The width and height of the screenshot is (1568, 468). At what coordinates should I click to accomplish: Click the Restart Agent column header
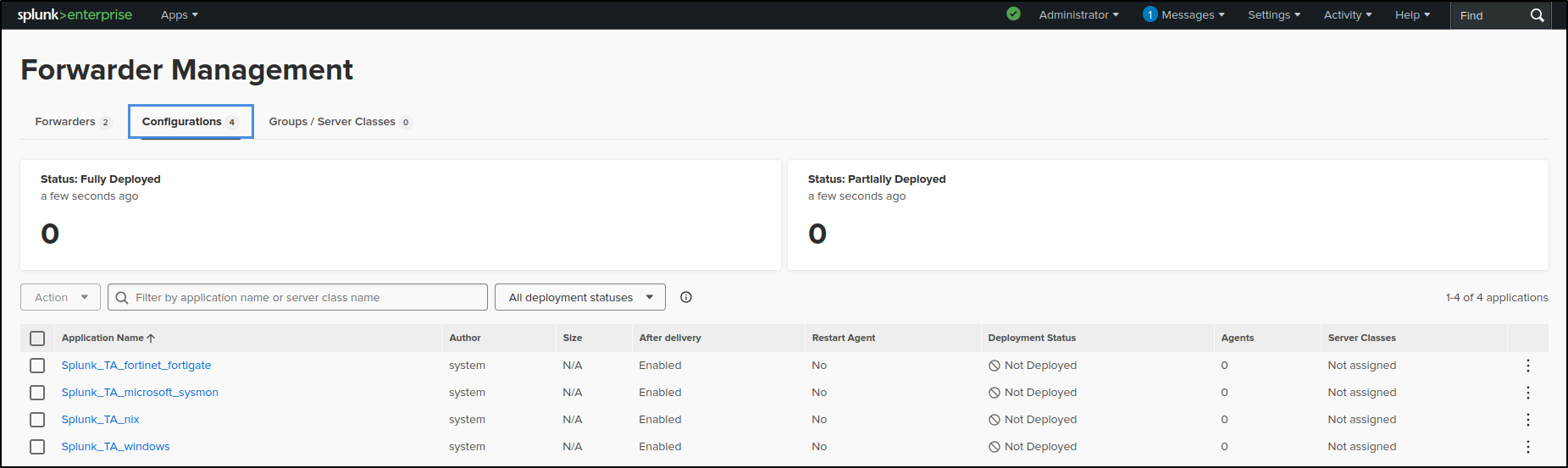pyautogui.click(x=844, y=338)
